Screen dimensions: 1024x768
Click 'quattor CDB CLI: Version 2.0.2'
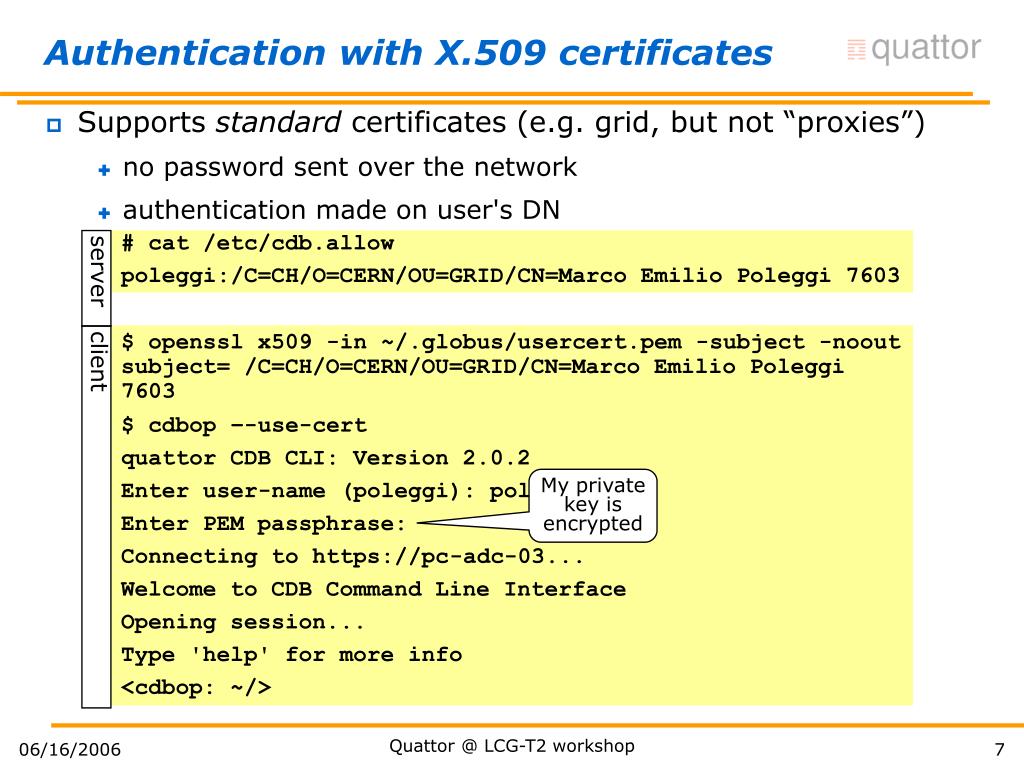(x=326, y=458)
